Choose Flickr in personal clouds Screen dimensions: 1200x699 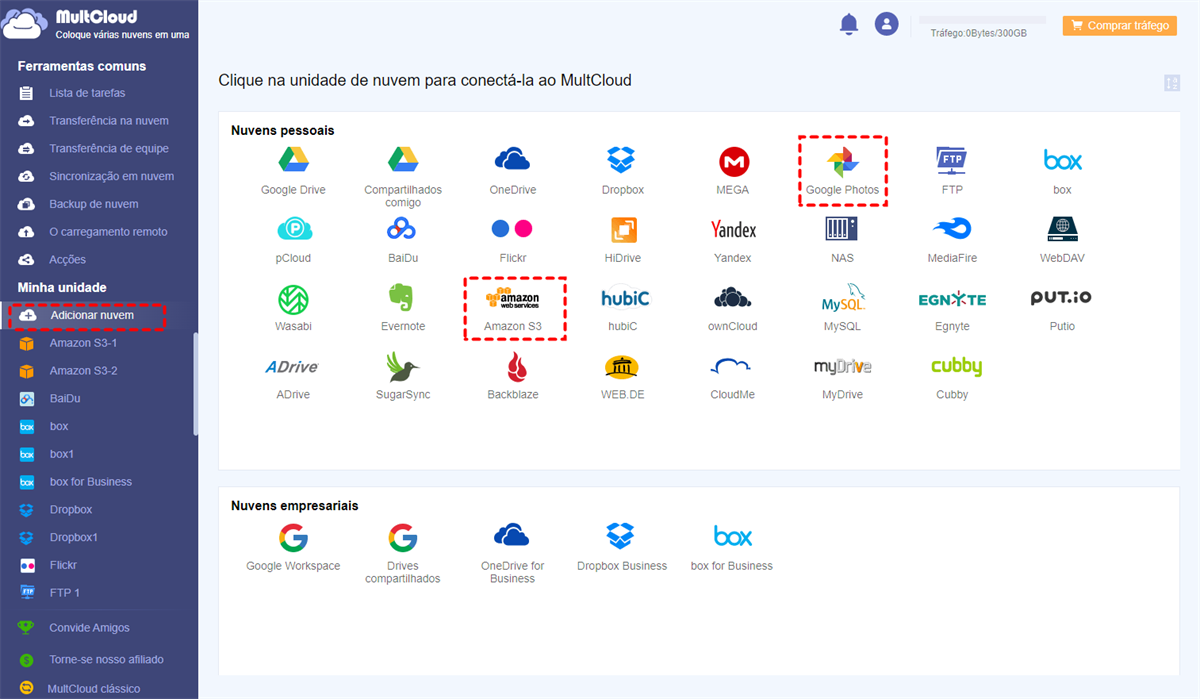coord(512,229)
